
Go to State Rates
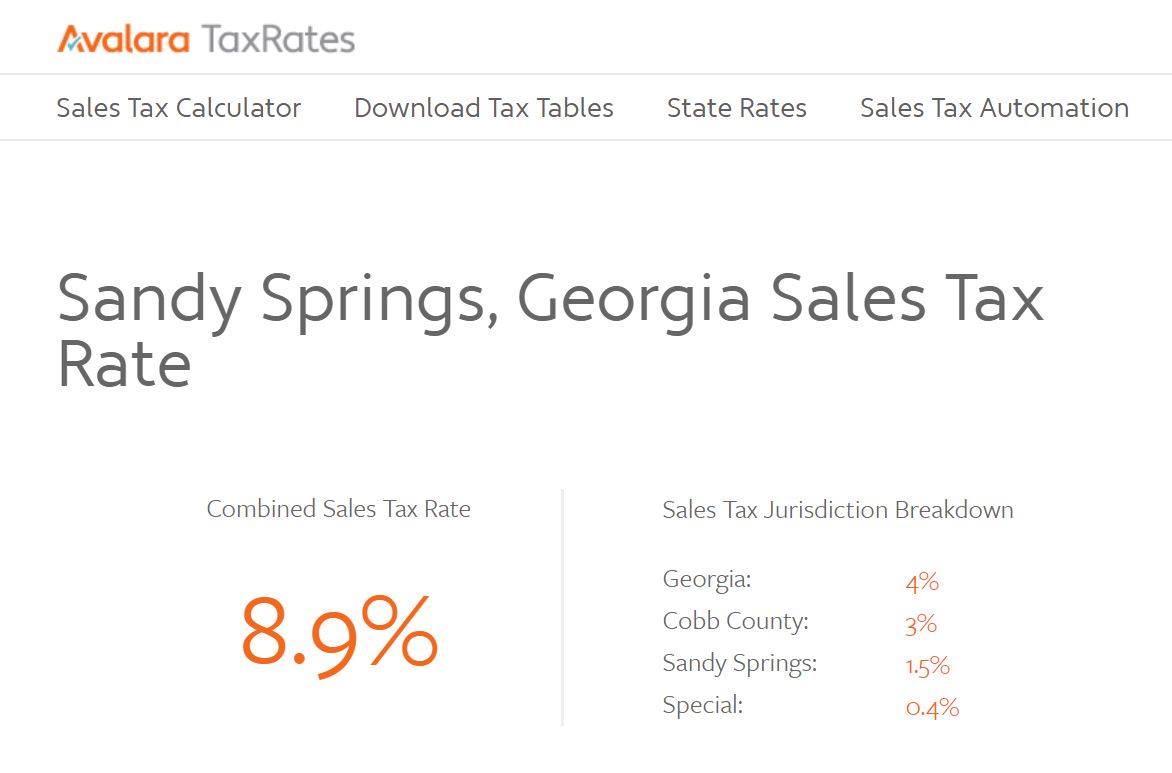pyautogui.click(x=736, y=108)
